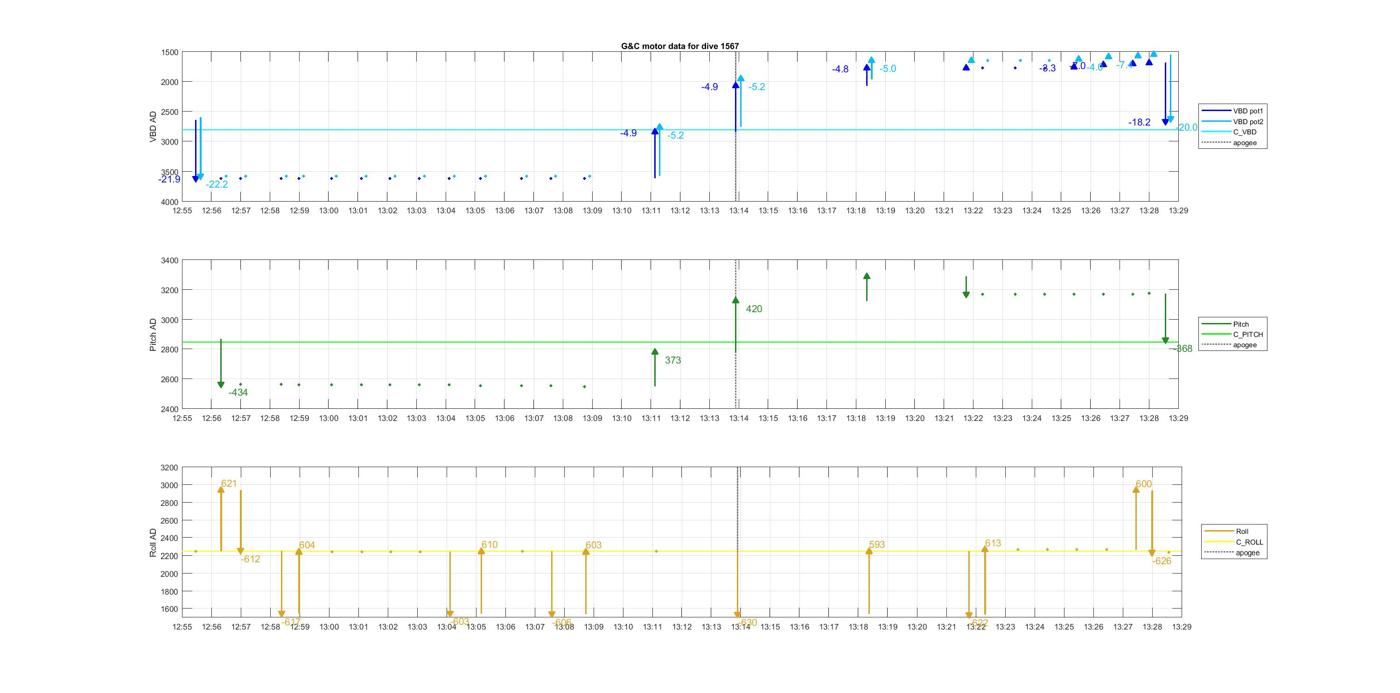The height and width of the screenshot is (693, 1400).
Task: Select 'VBD pot2' legend entry
Action: 1232,121
